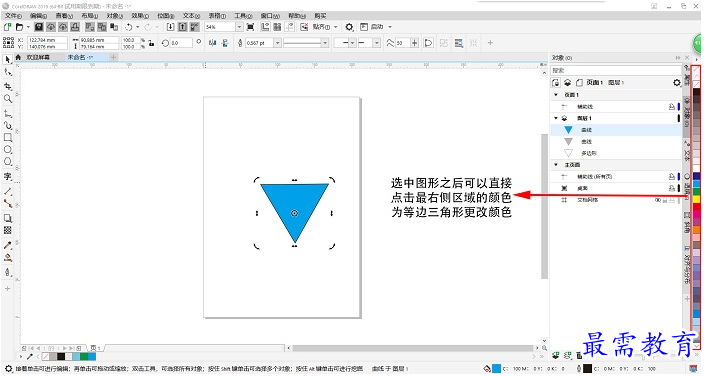Choose the Rectangle tool
The width and height of the screenshot is (704, 376).
point(8,137)
